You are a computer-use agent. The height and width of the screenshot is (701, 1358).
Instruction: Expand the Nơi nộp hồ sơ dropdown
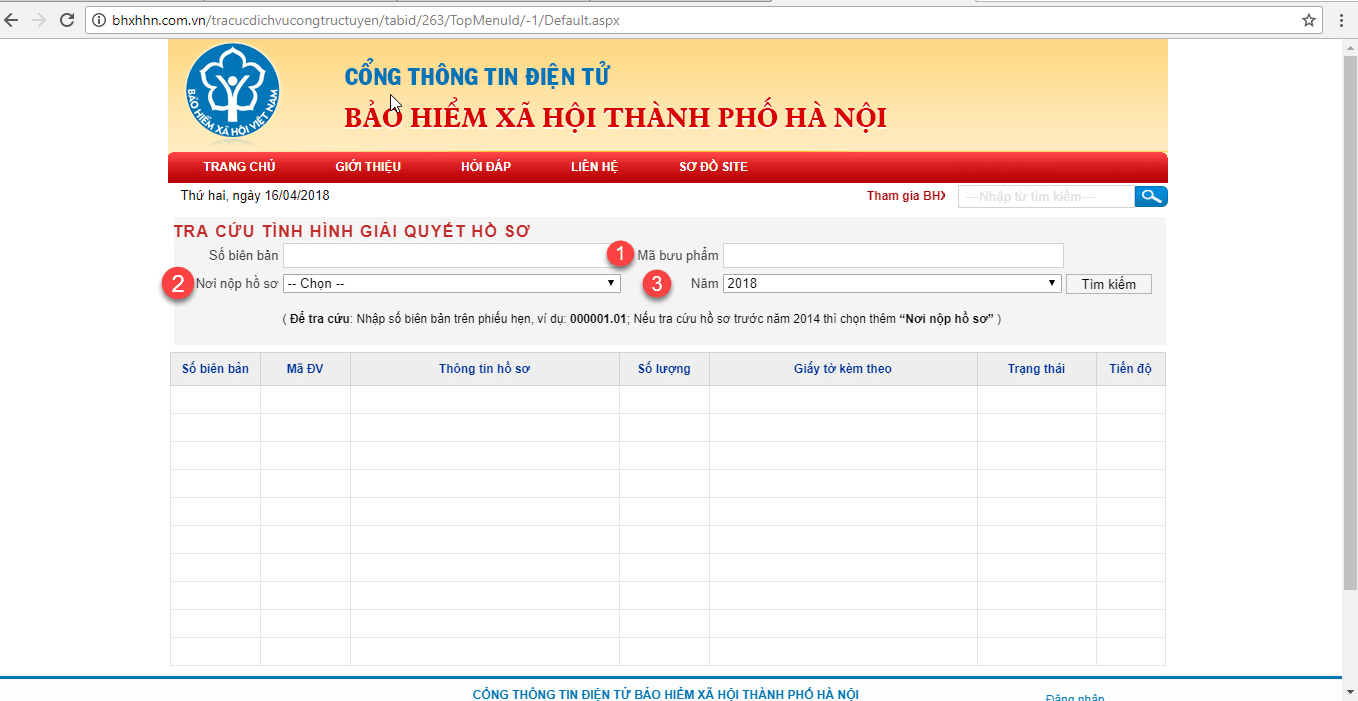(452, 284)
